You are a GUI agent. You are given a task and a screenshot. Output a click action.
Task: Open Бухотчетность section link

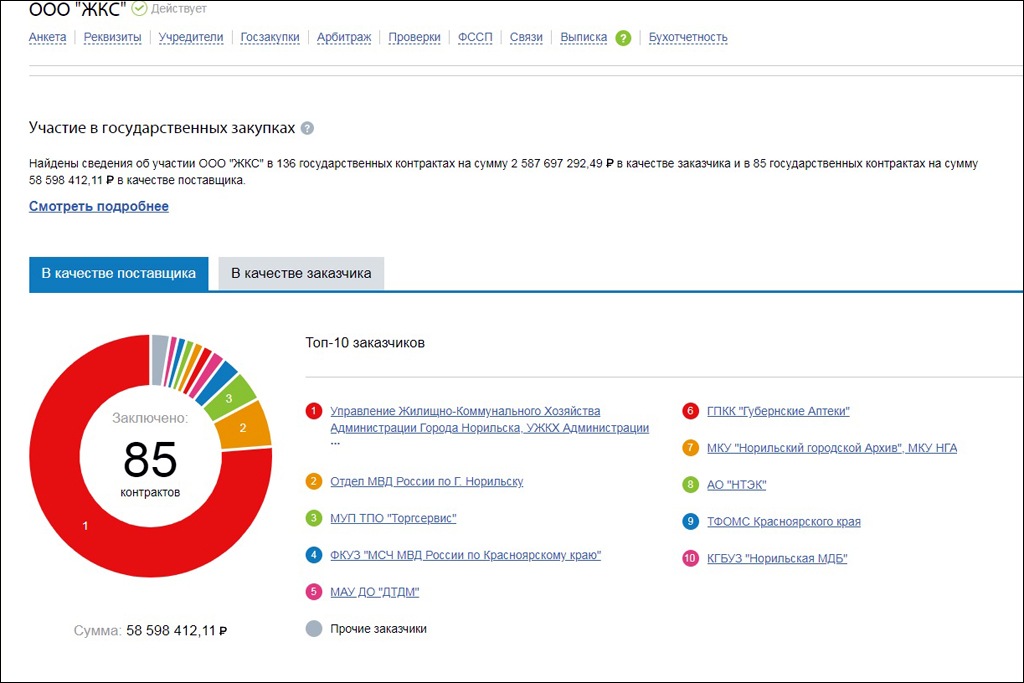pos(688,38)
